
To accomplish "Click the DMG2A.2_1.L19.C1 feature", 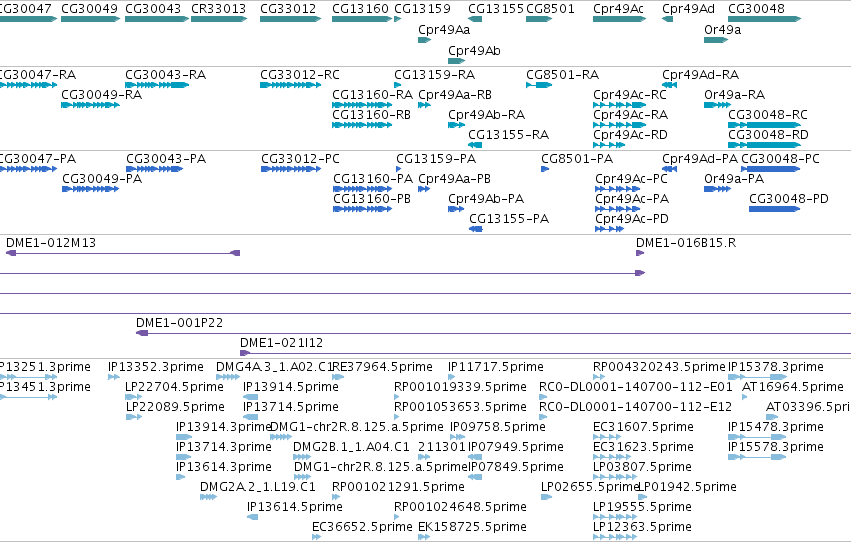I will [x=208, y=496].
